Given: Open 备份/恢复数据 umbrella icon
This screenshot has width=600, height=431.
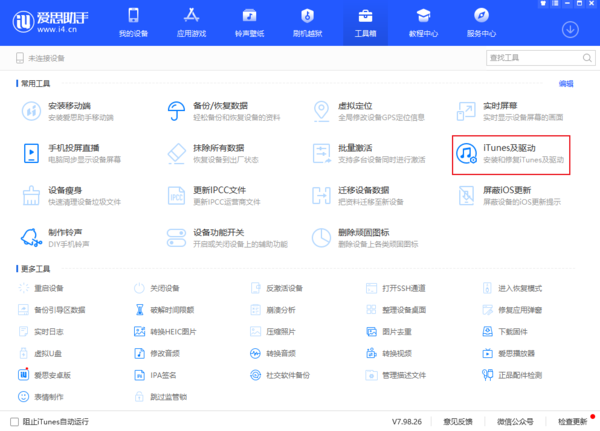Looking at the screenshot, I should coord(178,110).
